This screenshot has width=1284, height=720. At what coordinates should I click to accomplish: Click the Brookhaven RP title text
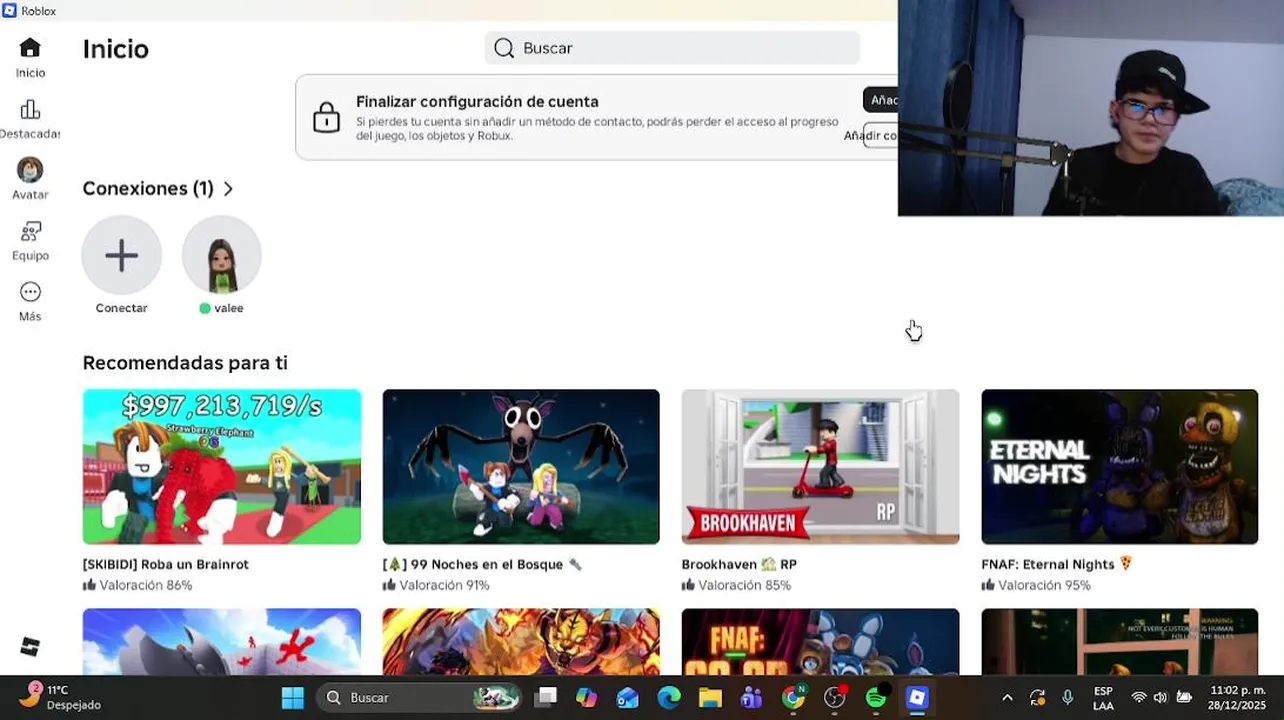739,564
